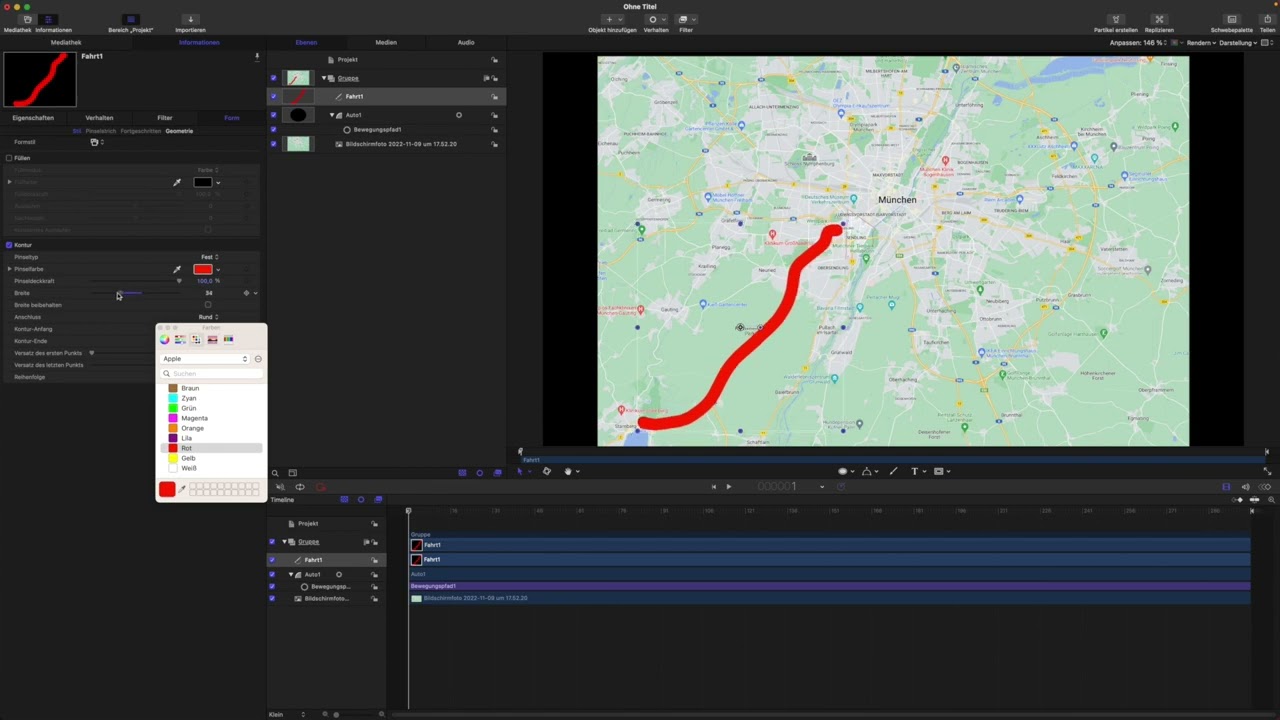Image resolution: width=1280 pixels, height=720 pixels.
Task: Switch to the Medien tab
Action: click(x=386, y=43)
